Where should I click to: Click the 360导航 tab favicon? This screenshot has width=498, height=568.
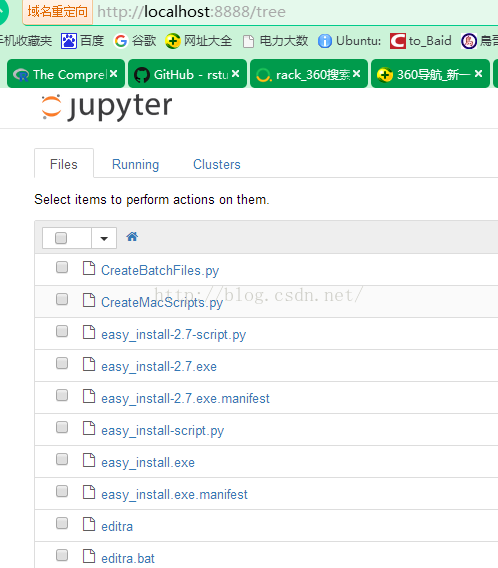(x=385, y=75)
